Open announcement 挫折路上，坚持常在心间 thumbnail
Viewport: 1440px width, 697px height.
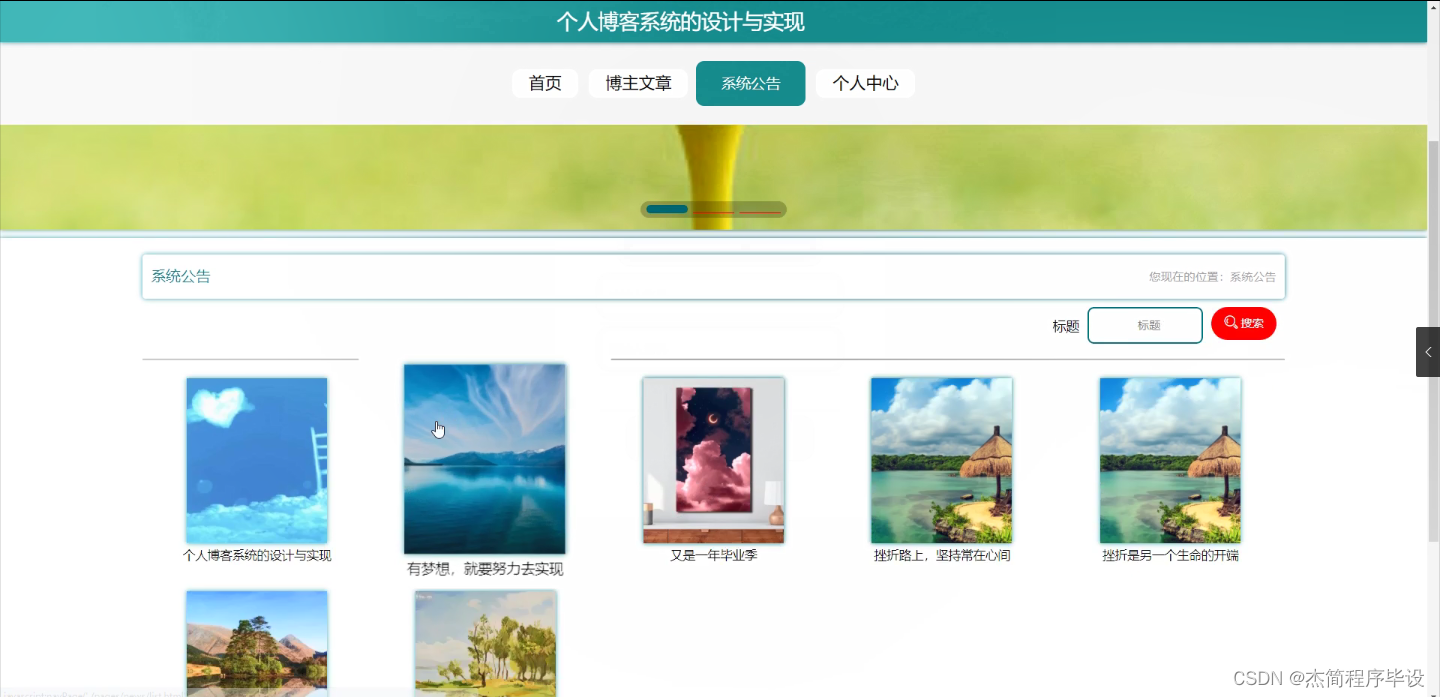click(x=941, y=460)
